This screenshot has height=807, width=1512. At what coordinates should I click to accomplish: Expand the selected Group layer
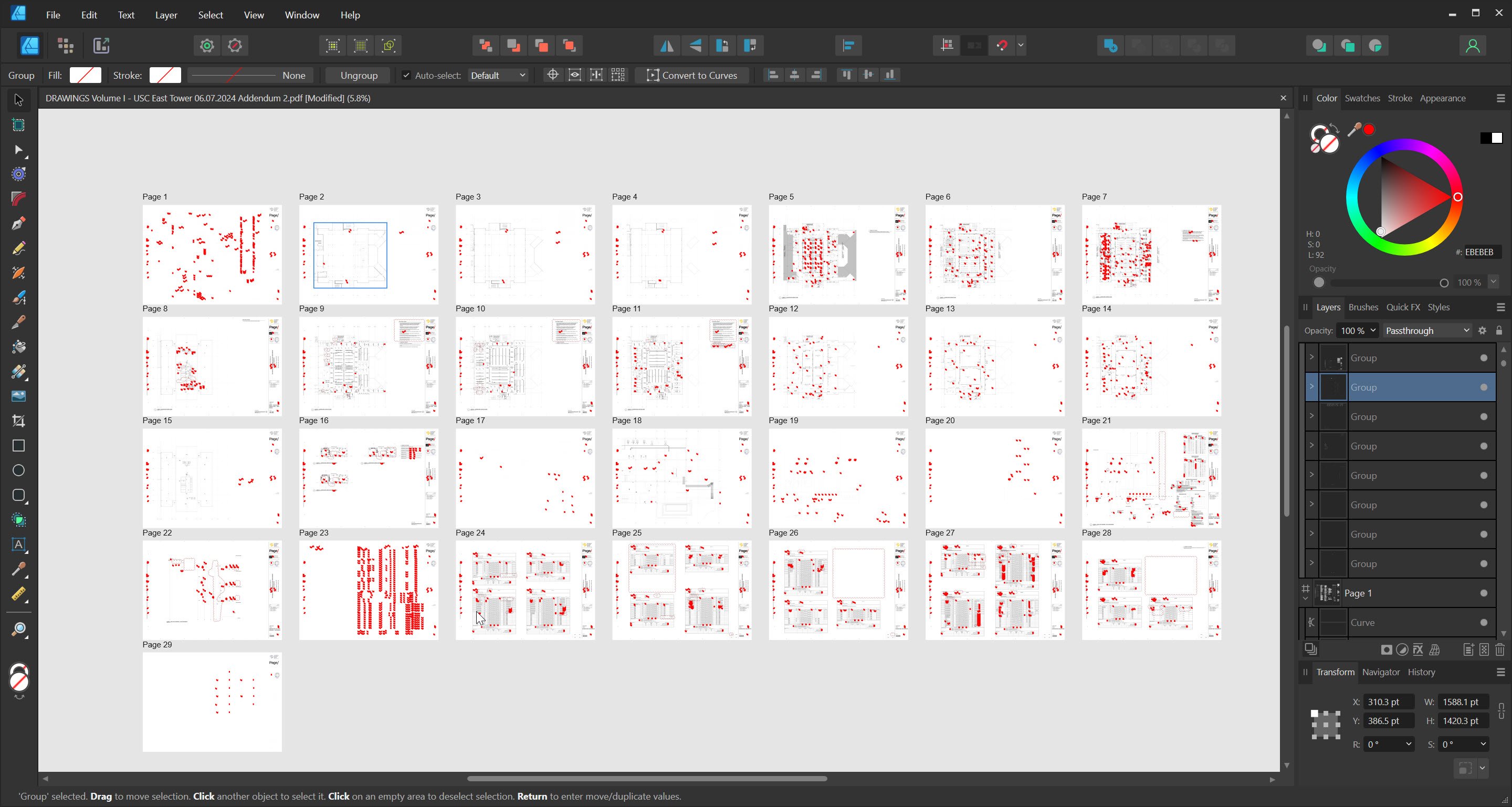1311,387
